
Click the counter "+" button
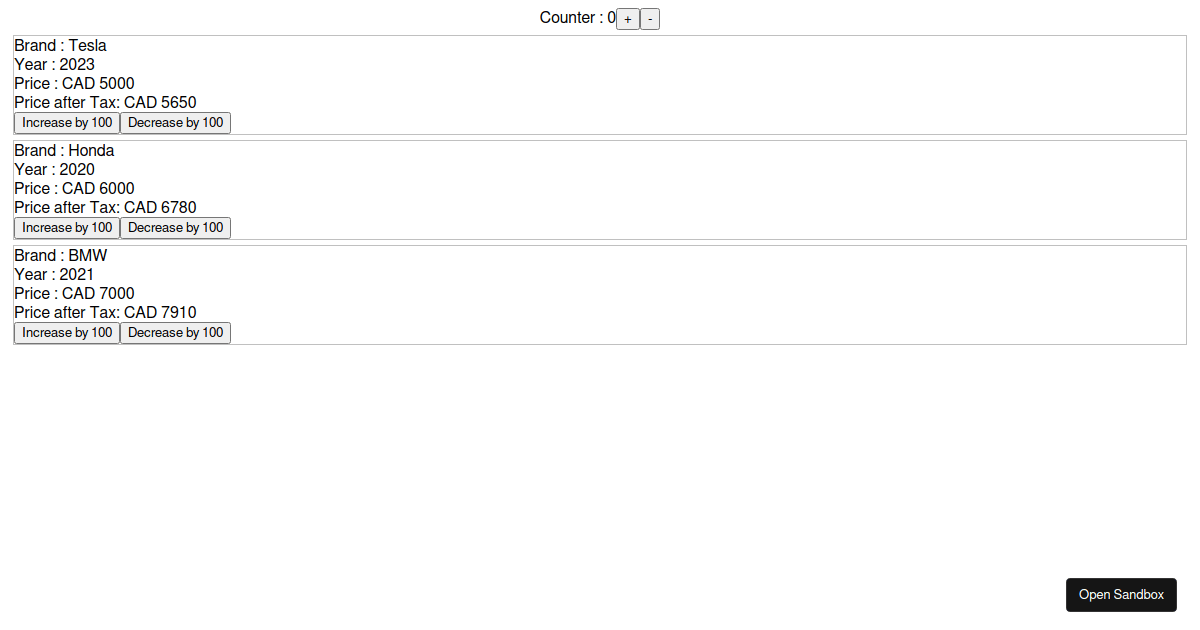pos(627,18)
